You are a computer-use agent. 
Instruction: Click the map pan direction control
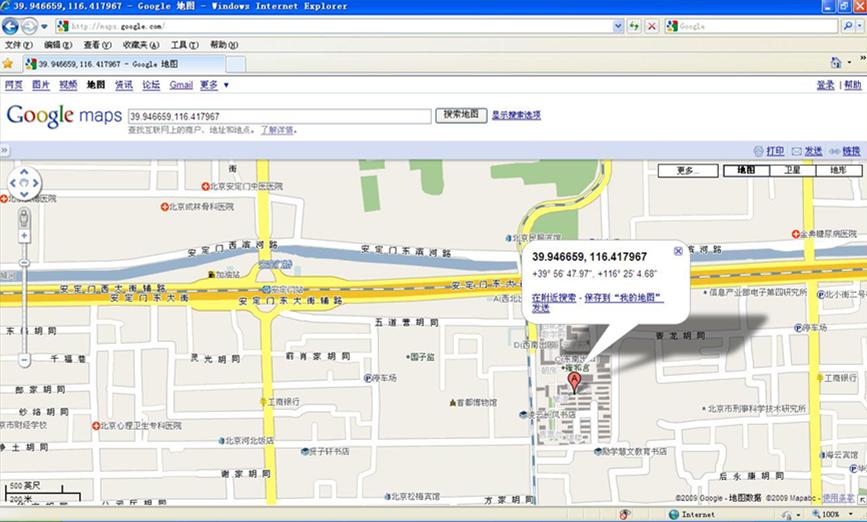[24, 183]
